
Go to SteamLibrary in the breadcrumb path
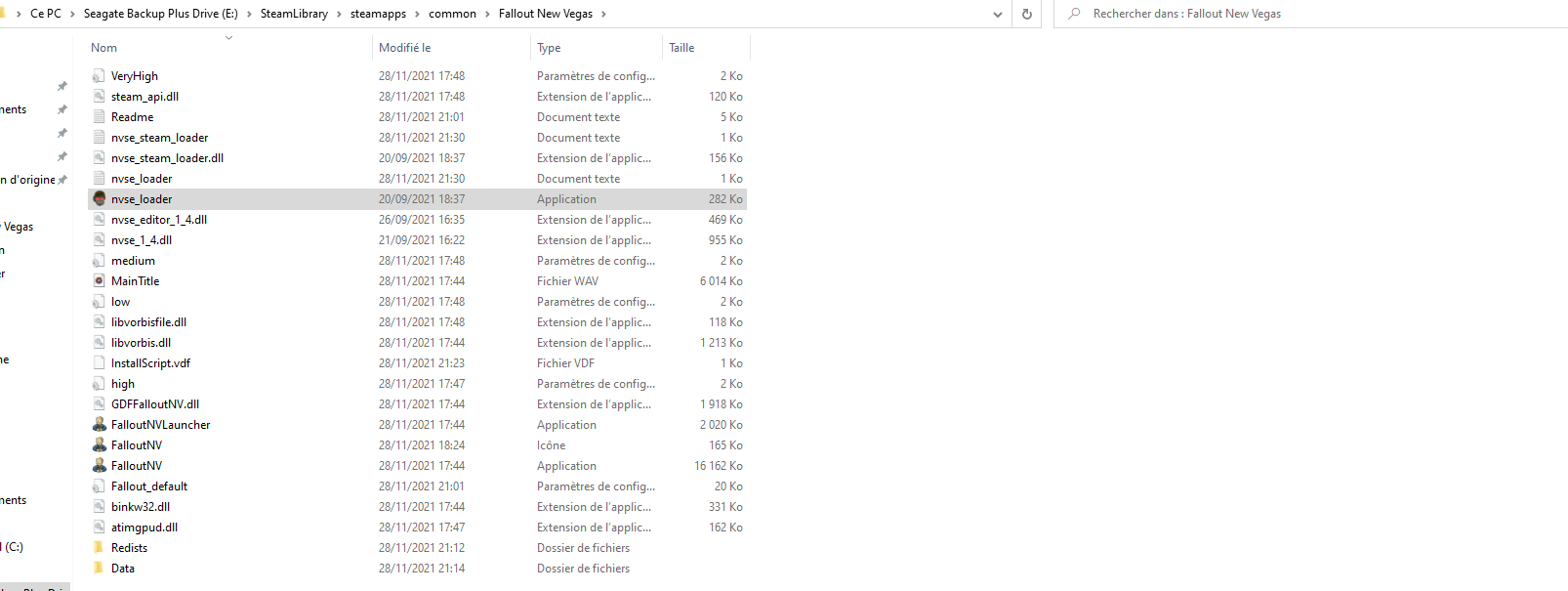[x=294, y=14]
